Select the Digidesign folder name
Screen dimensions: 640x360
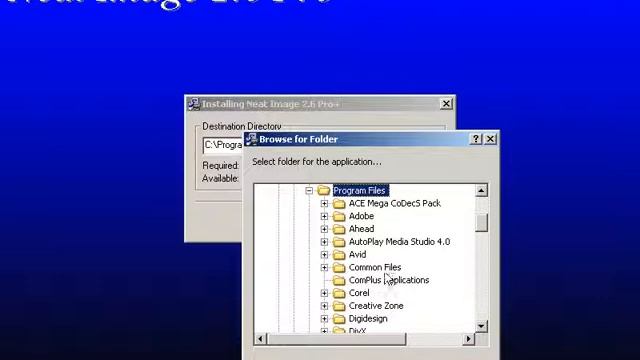click(x=368, y=319)
